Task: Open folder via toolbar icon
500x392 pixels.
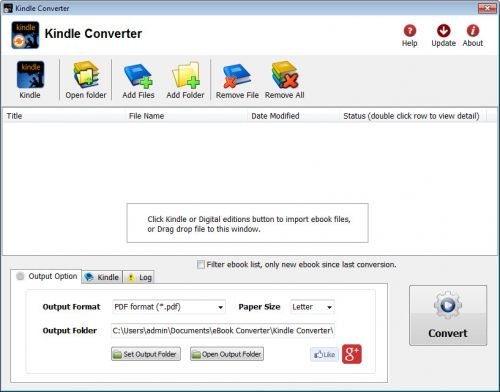Action: point(86,74)
